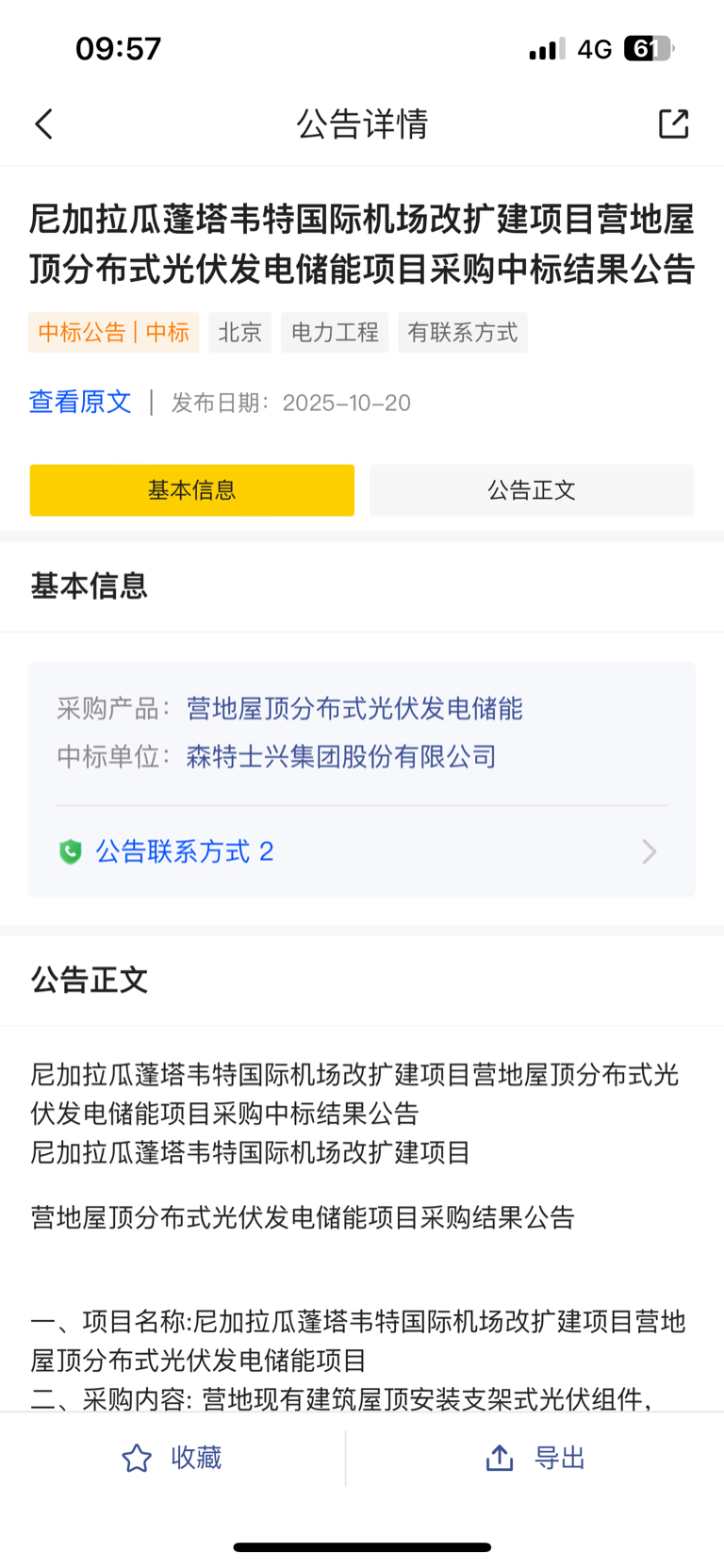
Task: Tap the cellular signal bars icon
Action: pyautogui.click(x=547, y=48)
